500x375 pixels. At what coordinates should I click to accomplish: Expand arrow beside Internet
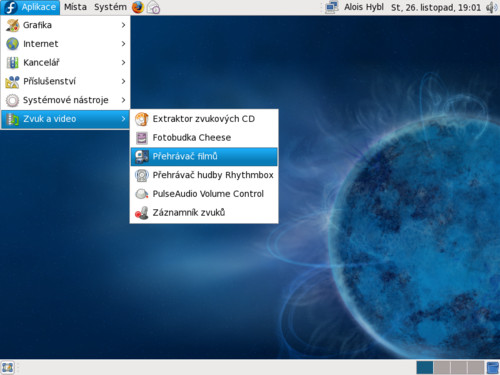(x=123, y=44)
